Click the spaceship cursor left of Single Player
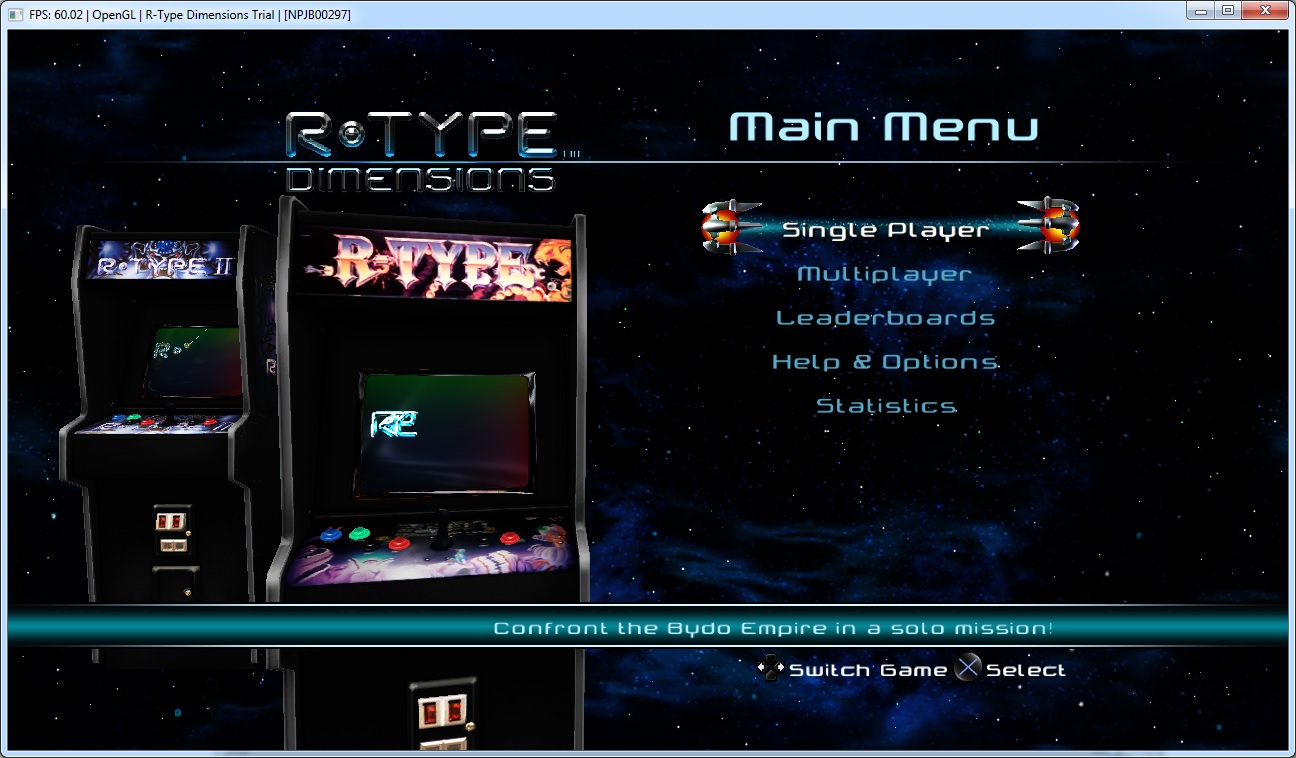 [x=730, y=227]
